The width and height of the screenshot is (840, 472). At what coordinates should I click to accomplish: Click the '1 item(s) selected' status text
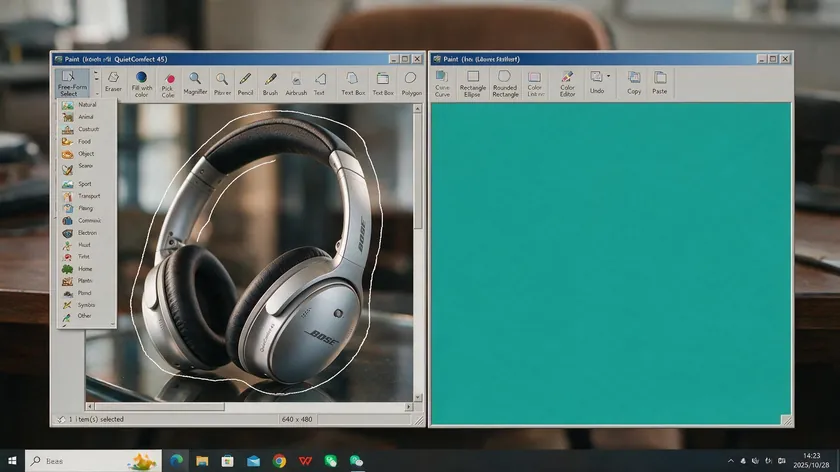tap(96, 419)
